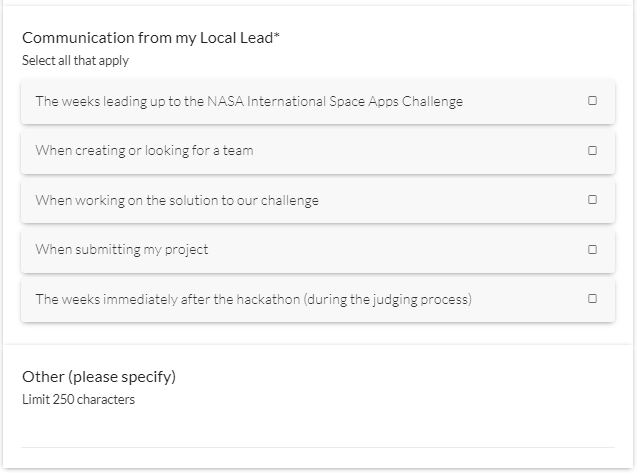Tick the 'When creating or looking for a team' checkbox
This screenshot has width=637, height=473.
click(592, 151)
